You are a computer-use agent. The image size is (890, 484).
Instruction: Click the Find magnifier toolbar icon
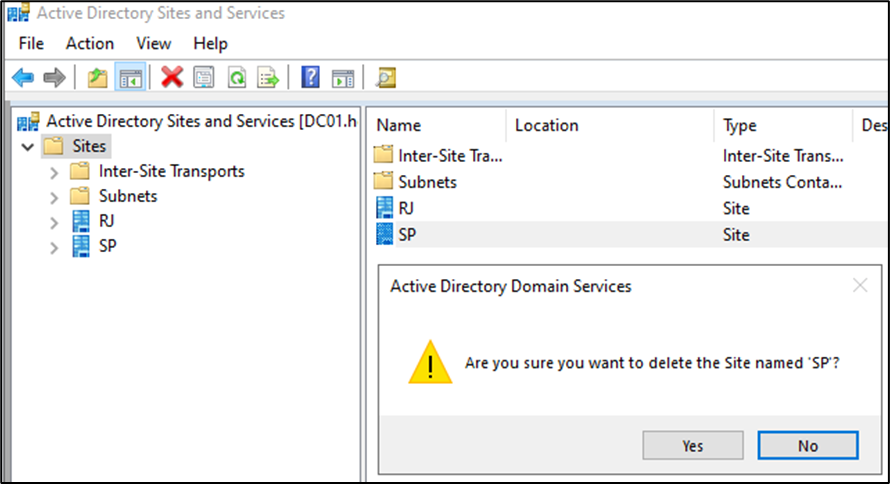[385, 78]
